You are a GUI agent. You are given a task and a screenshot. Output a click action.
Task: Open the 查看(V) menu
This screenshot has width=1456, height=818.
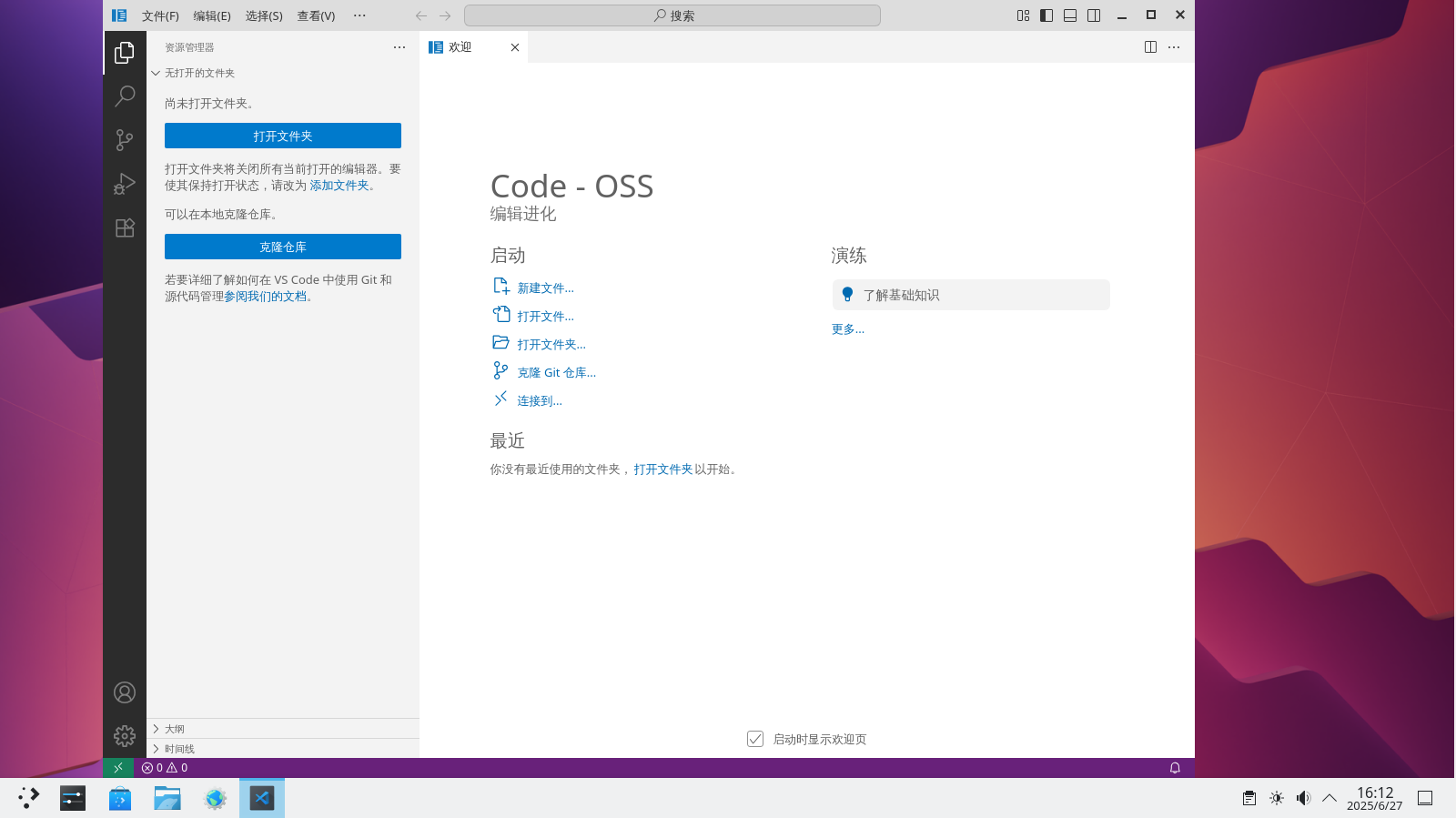(316, 15)
